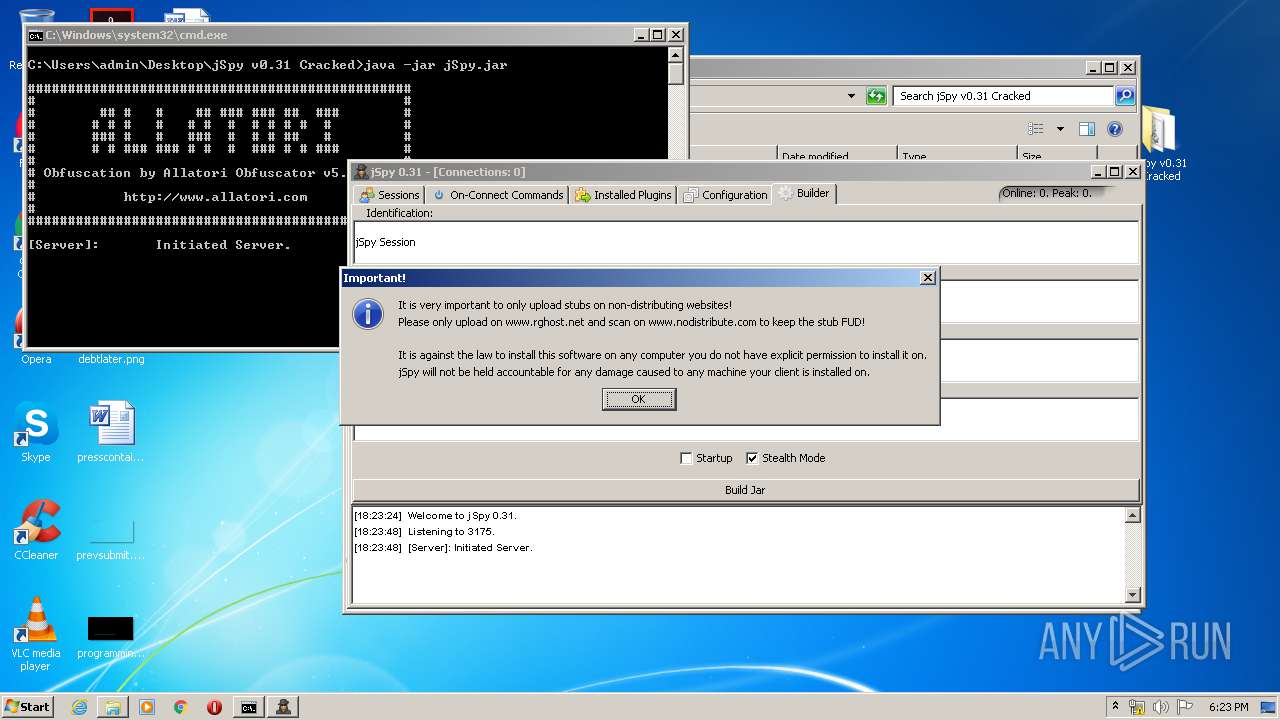This screenshot has width=1280, height=720.
Task: Click the cmd window scrollbar thumb
Action: point(676,73)
